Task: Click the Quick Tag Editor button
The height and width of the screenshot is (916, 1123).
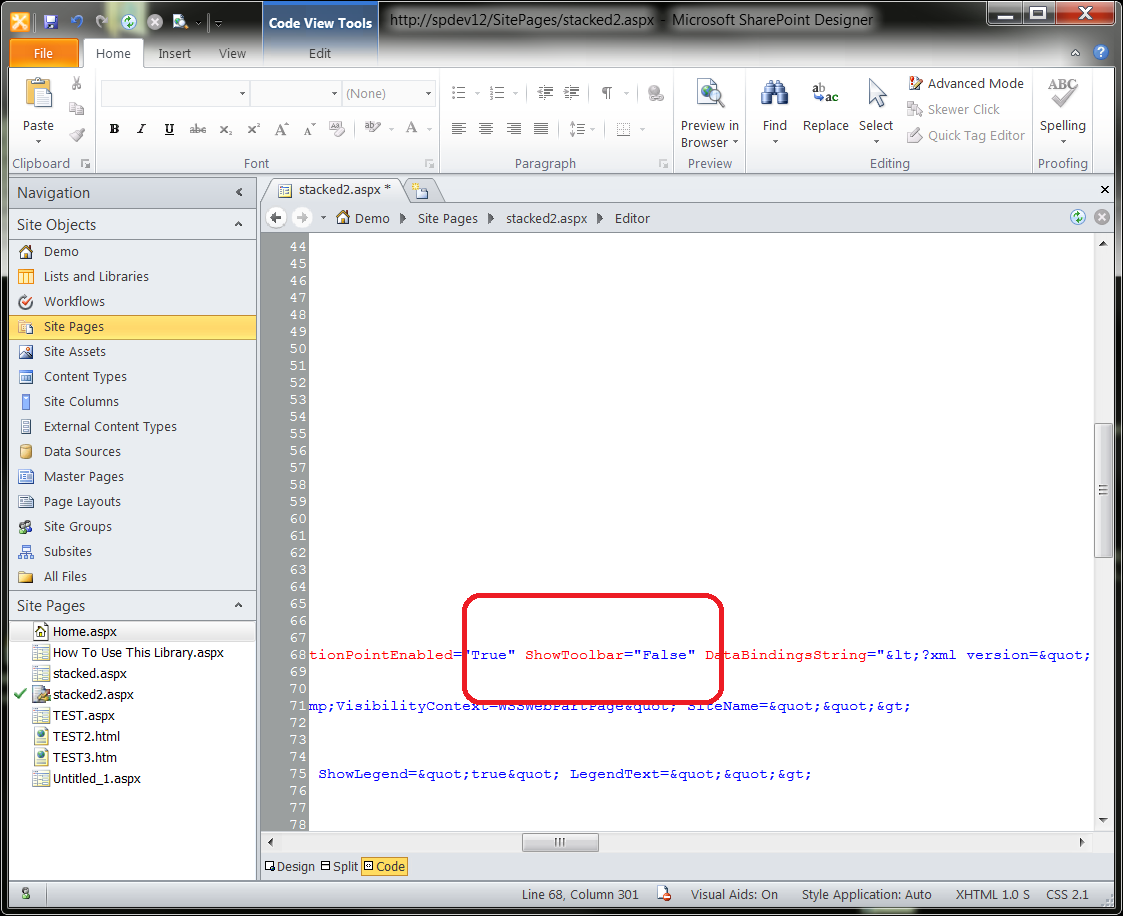Action: 965,135
